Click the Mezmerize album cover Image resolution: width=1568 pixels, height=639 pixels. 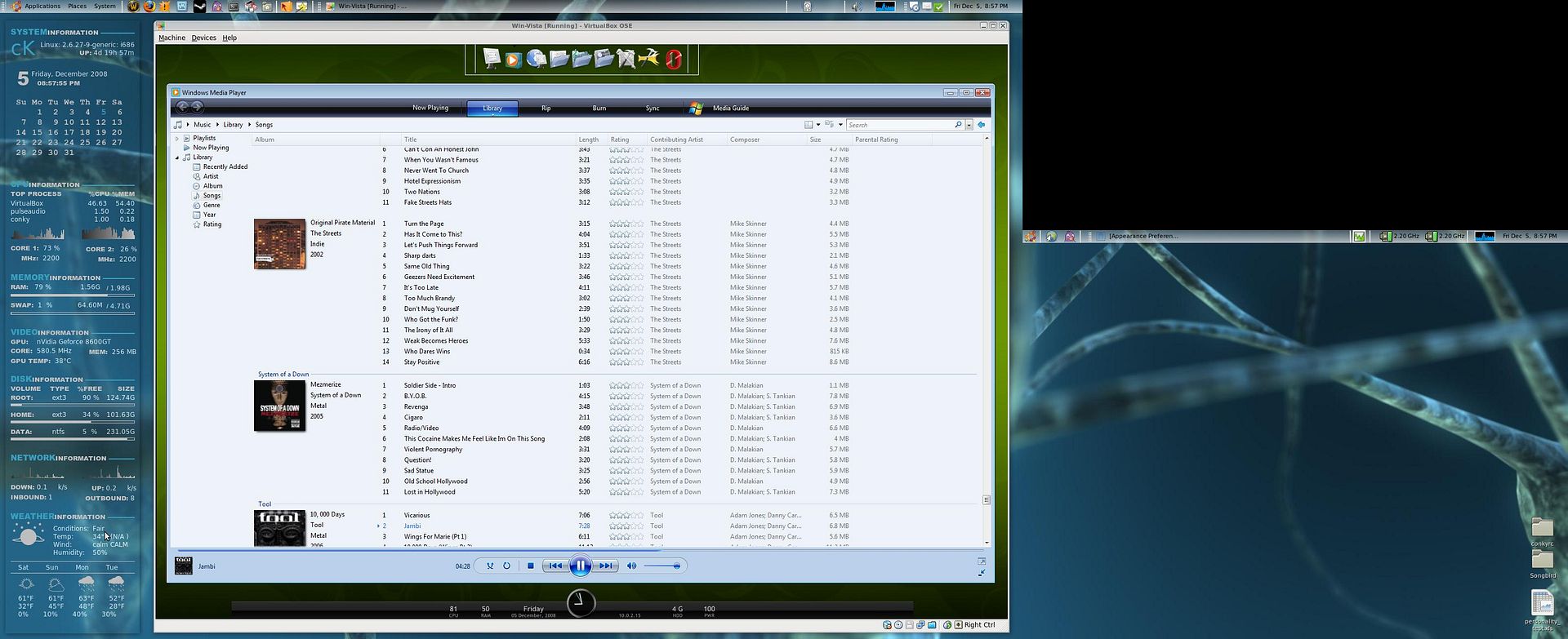[279, 405]
